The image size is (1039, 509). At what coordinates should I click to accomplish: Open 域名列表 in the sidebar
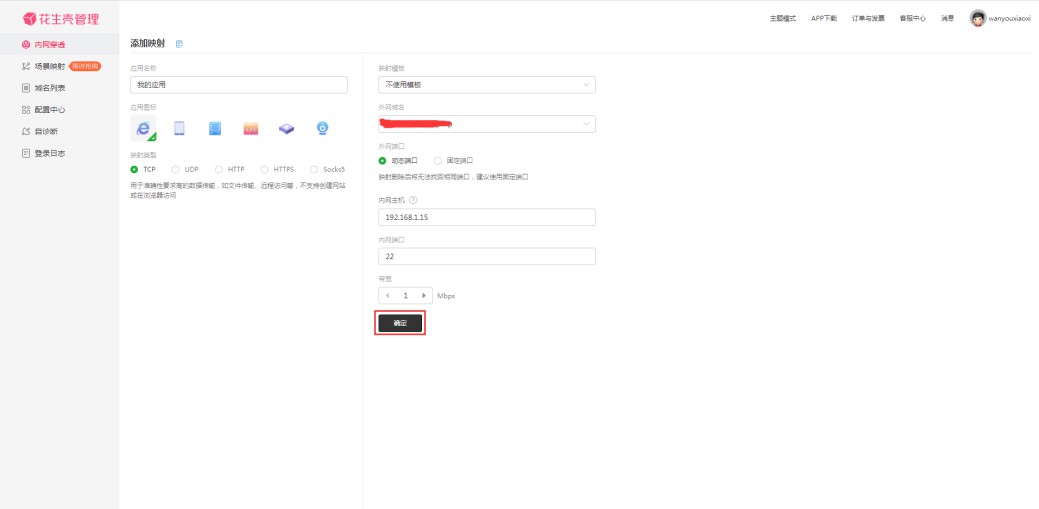[49, 88]
